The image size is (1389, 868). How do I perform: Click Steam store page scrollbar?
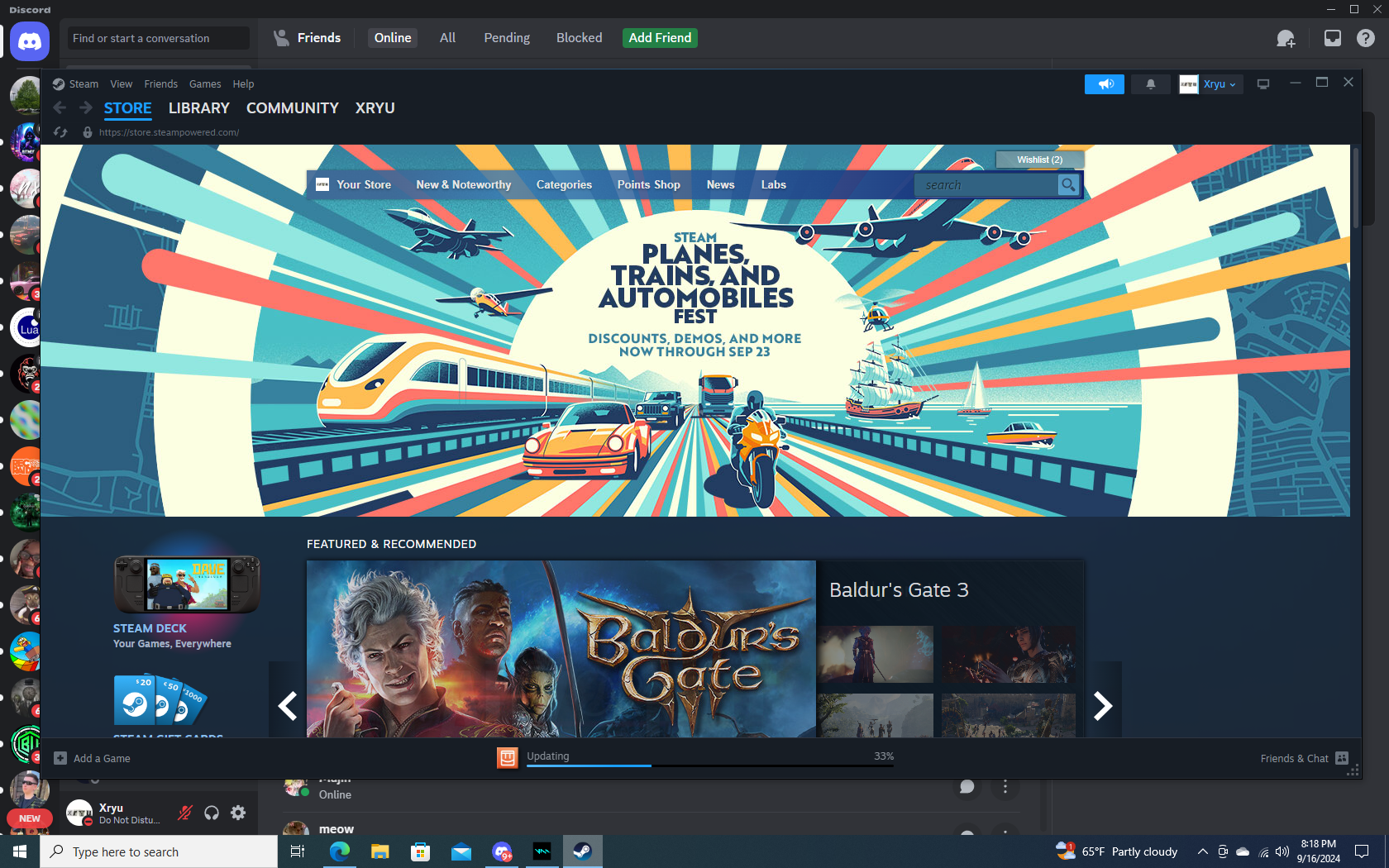[x=1355, y=188]
